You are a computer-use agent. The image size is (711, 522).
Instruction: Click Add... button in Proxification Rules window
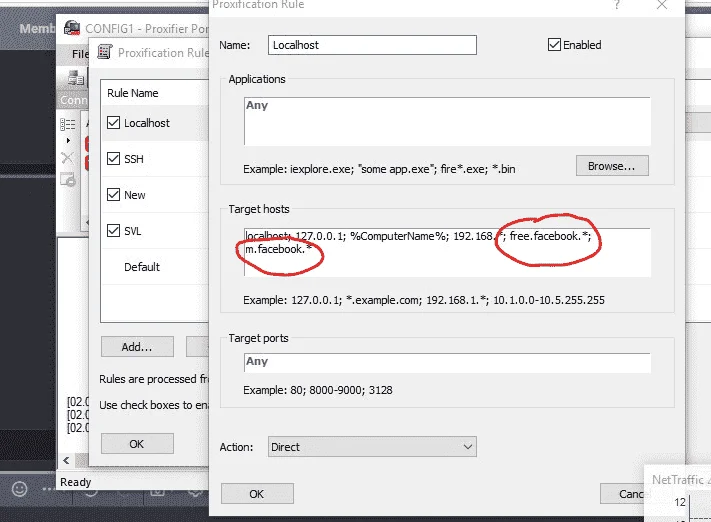pos(137,347)
